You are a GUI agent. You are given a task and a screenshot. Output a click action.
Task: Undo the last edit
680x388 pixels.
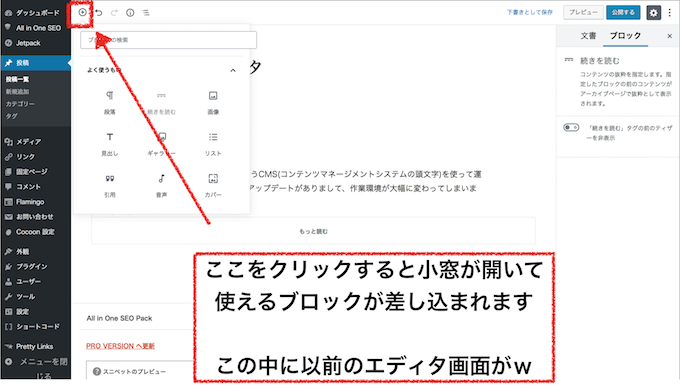coord(99,13)
